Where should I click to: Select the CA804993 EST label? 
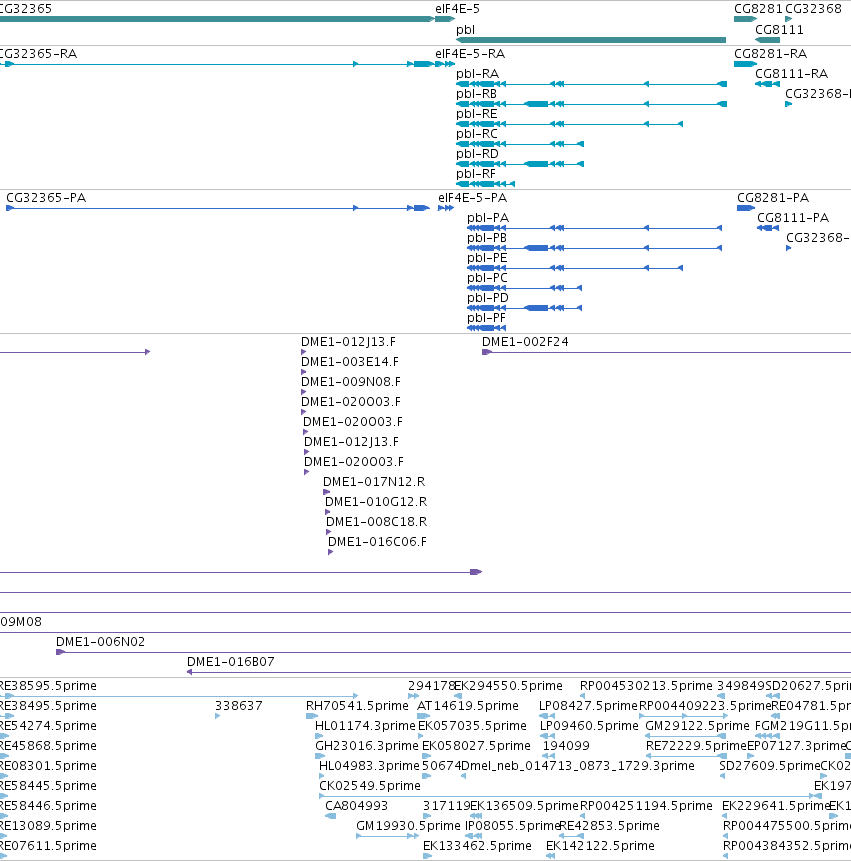[x=356, y=806]
